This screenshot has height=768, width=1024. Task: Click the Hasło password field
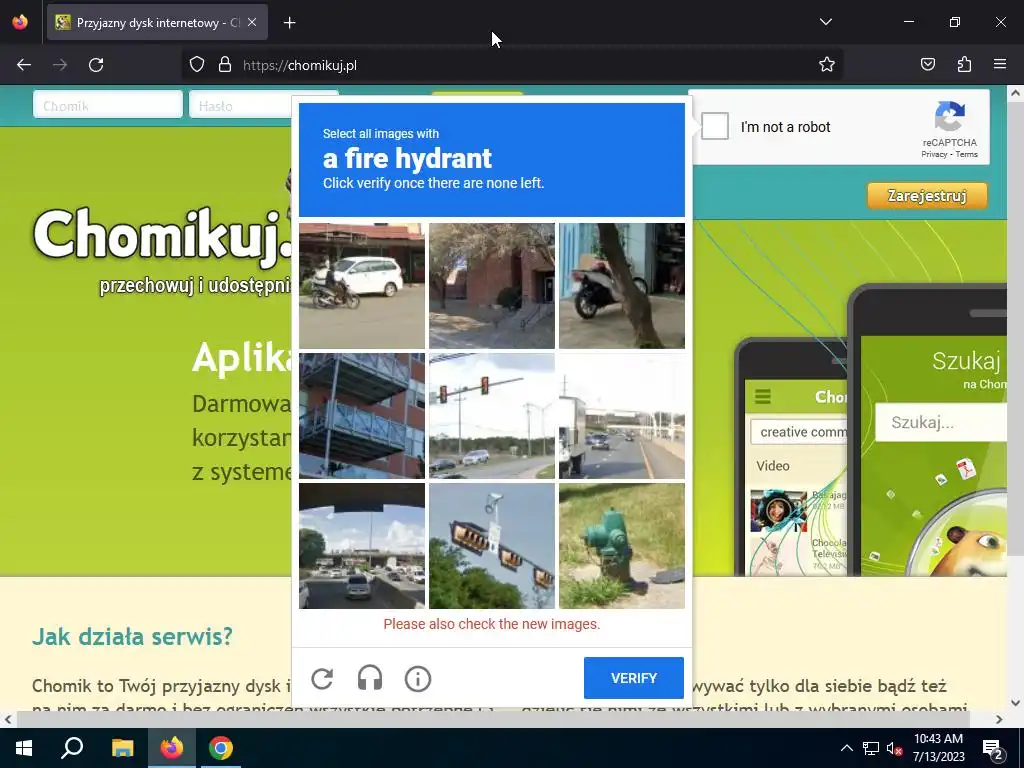point(242,105)
